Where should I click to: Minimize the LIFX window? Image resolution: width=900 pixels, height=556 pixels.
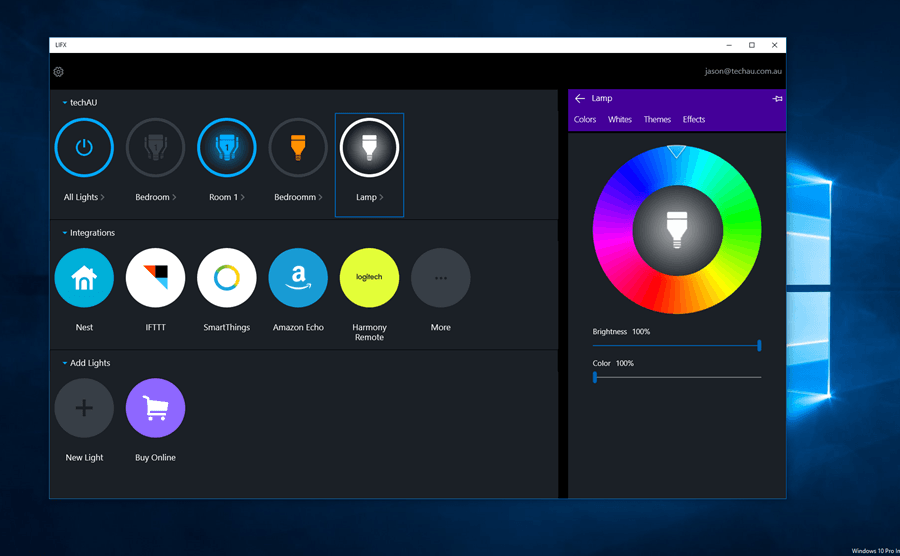729,45
